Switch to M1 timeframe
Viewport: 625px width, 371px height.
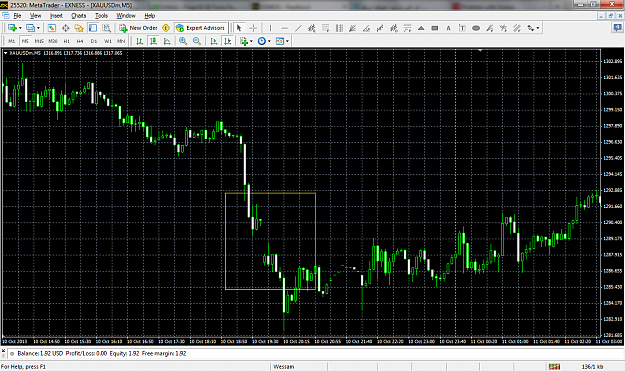point(12,41)
